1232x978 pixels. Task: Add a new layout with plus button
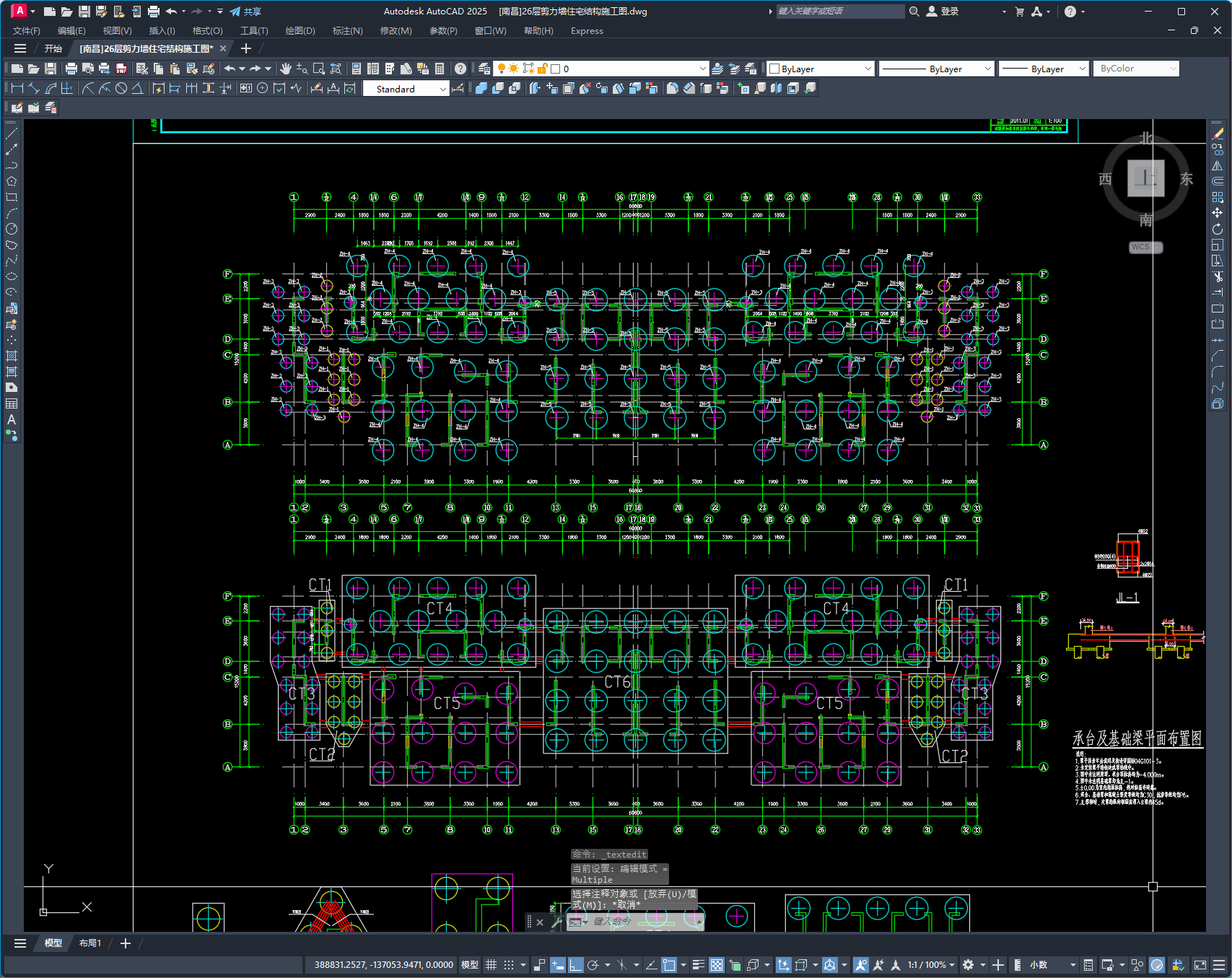[125, 943]
